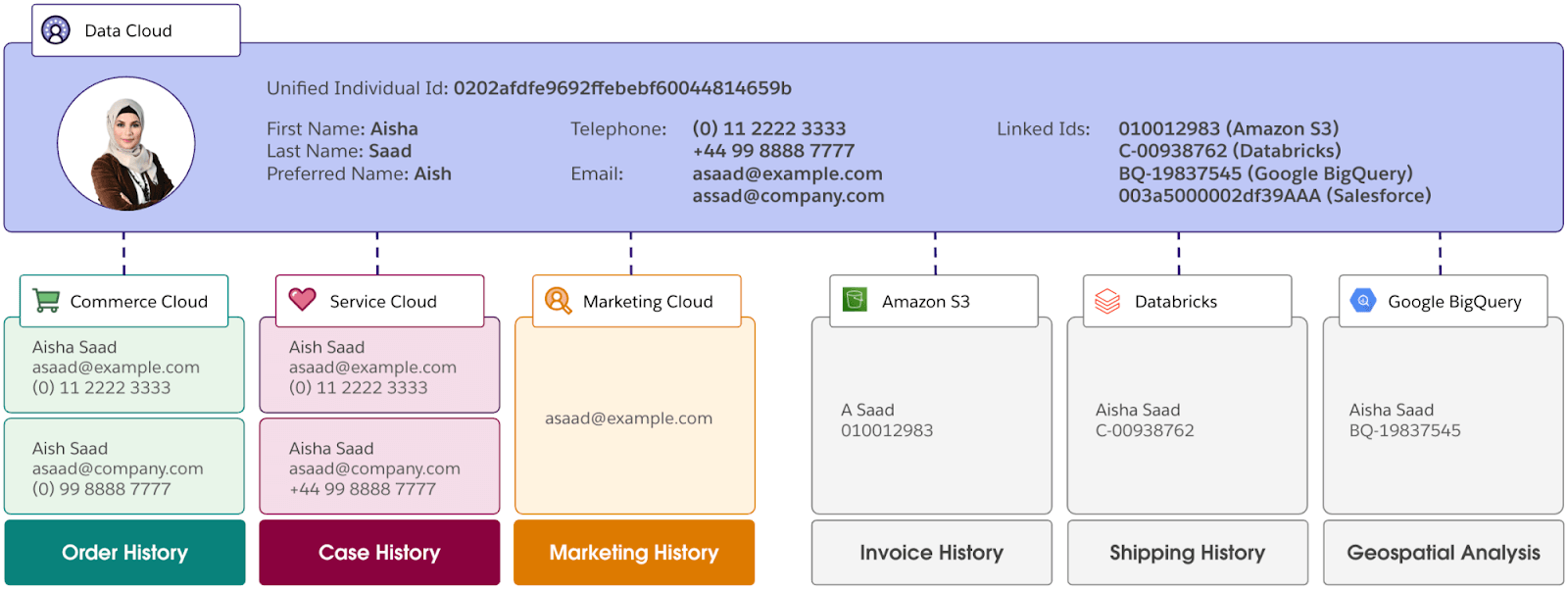Click asaad@example.com in Commerce Cloud card
Image resolution: width=1568 pixels, height=590 pixels.
point(116,368)
